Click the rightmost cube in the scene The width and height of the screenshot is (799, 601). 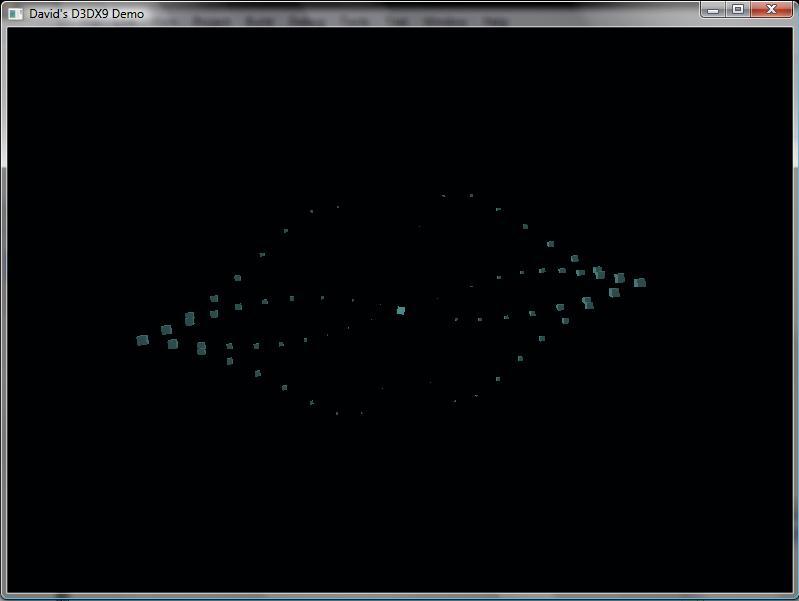click(640, 283)
